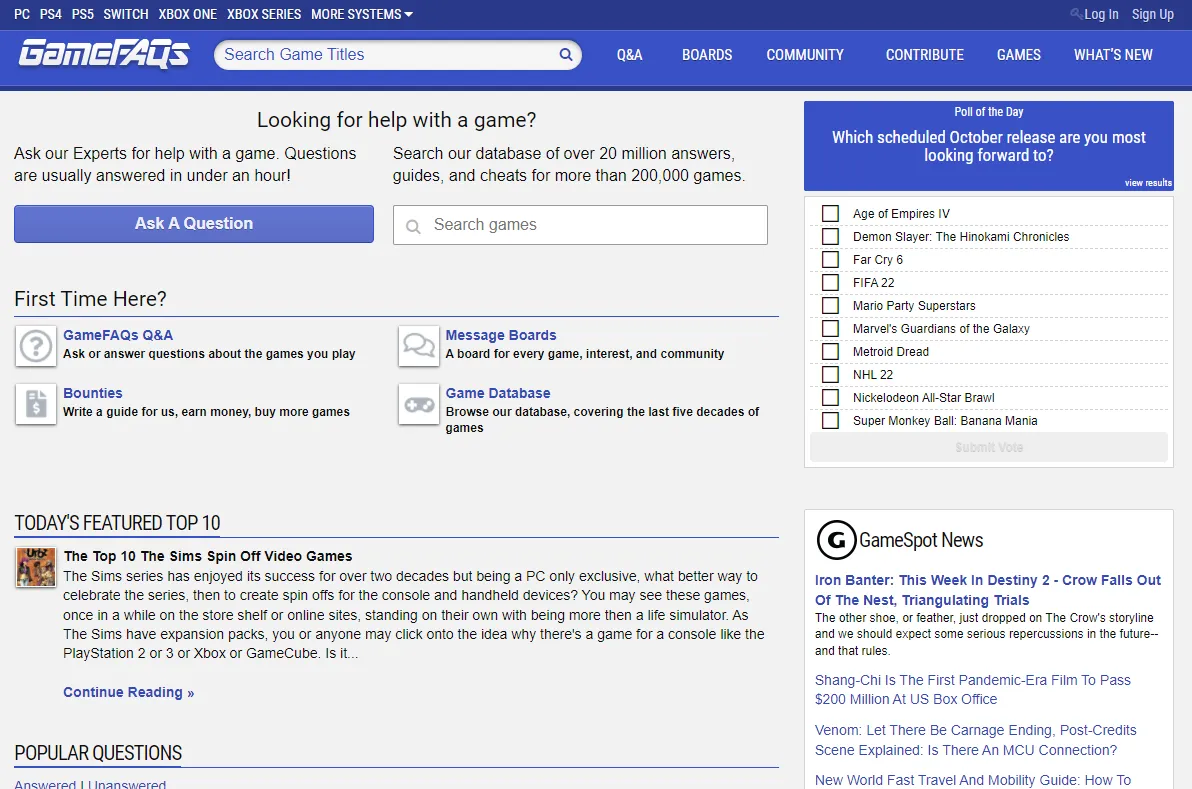Select FIFA 22 in the poll
Viewport: 1192px width, 789px height.
(x=830, y=282)
